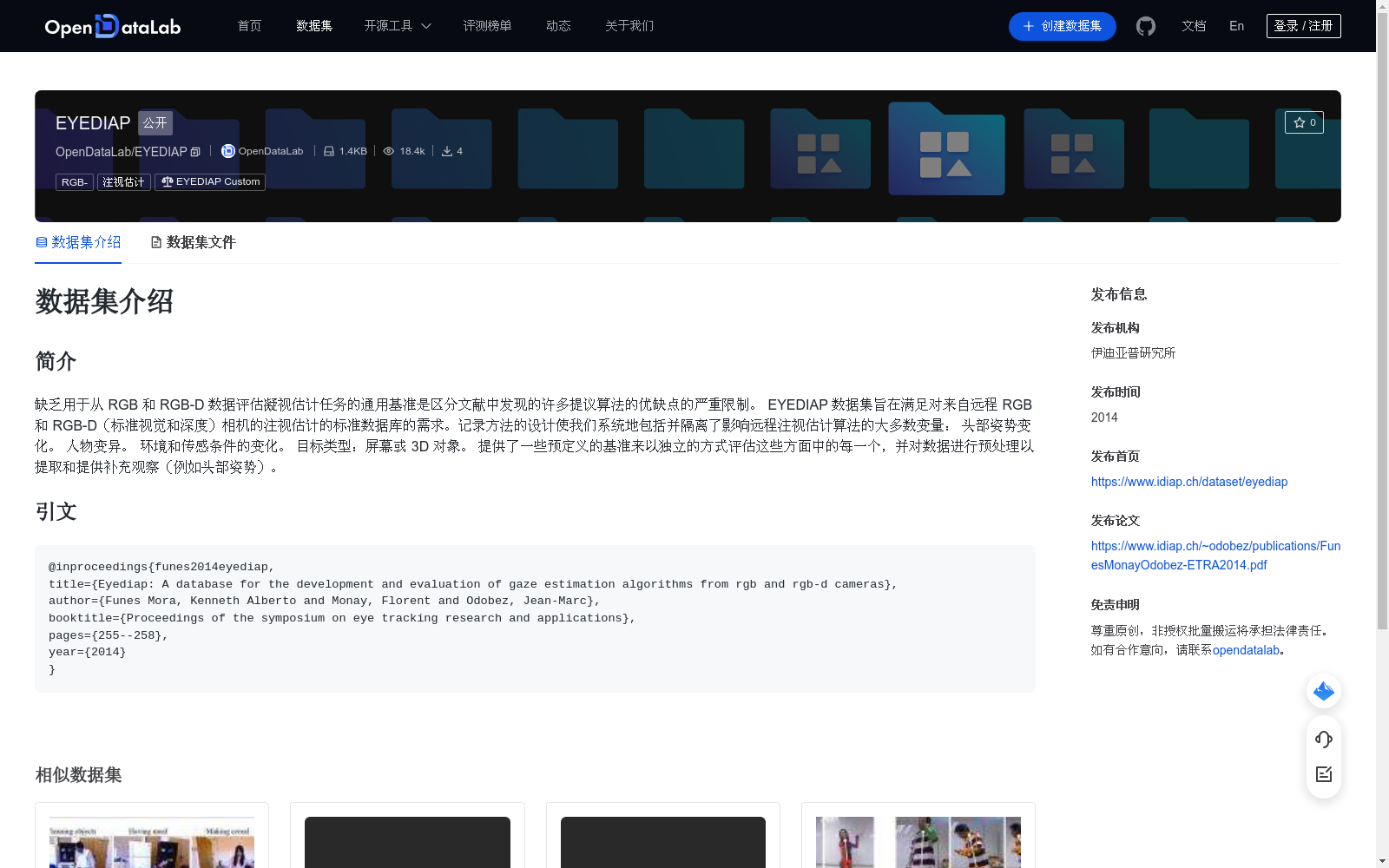
Task: Click the 公开 badge
Action: coord(155,123)
